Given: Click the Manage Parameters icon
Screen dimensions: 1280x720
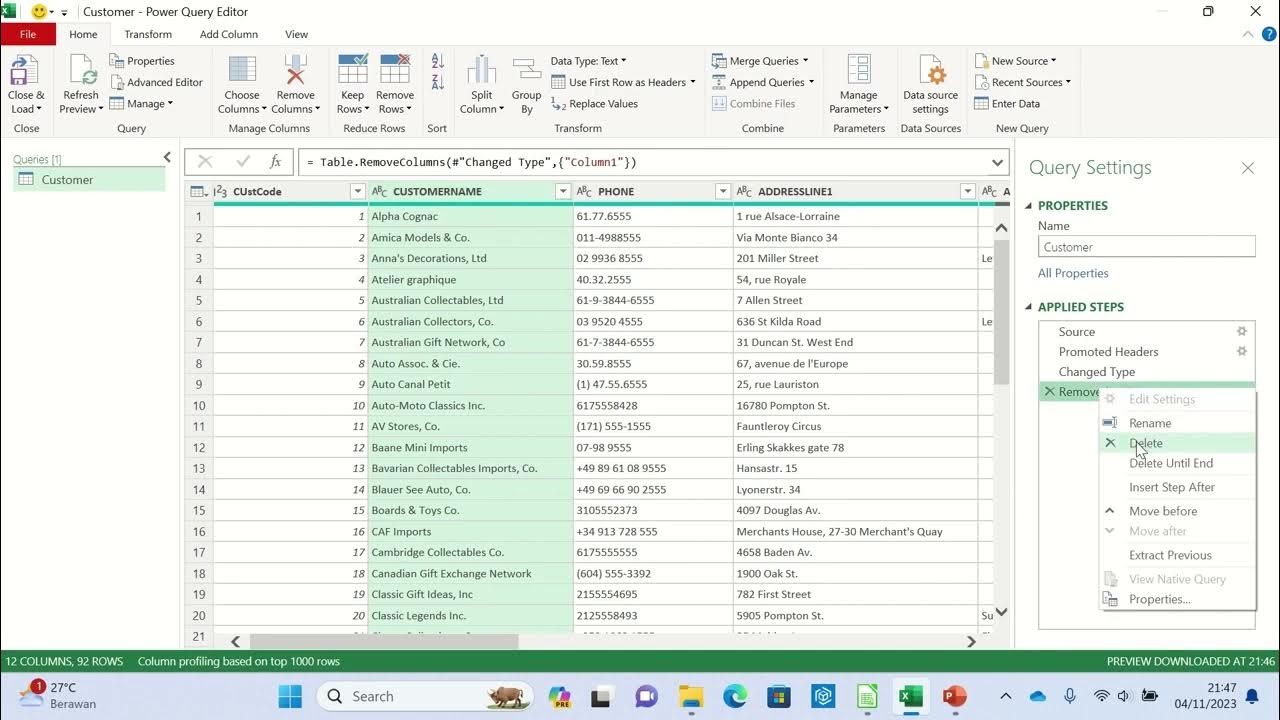Looking at the screenshot, I should [858, 70].
